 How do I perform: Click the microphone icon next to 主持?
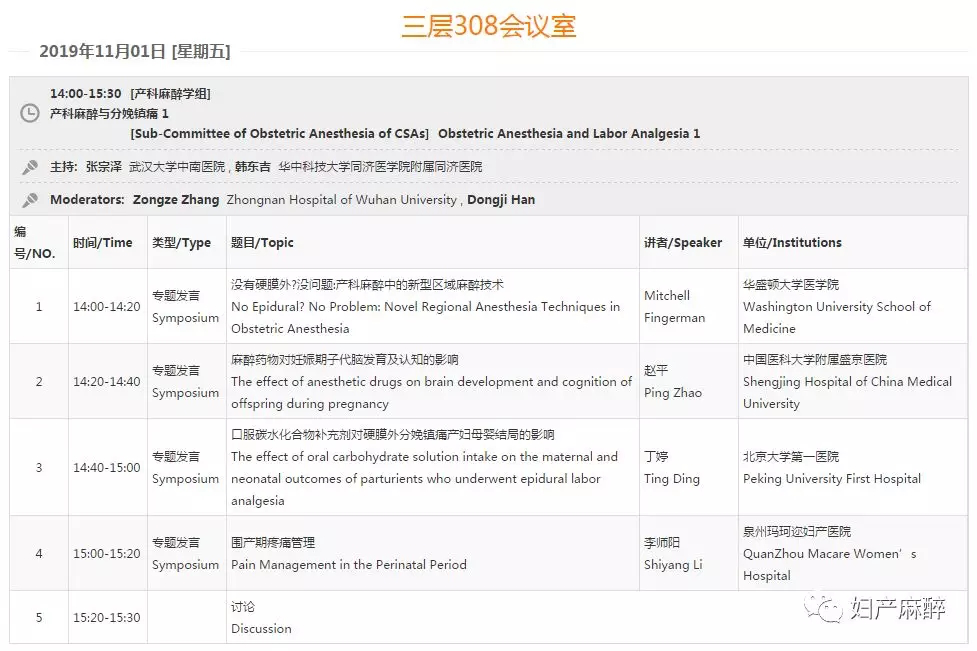click(x=30, y=167)
